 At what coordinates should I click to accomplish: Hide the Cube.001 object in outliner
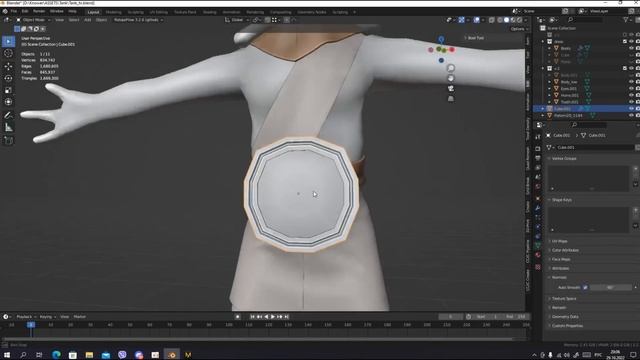point(631,109)
